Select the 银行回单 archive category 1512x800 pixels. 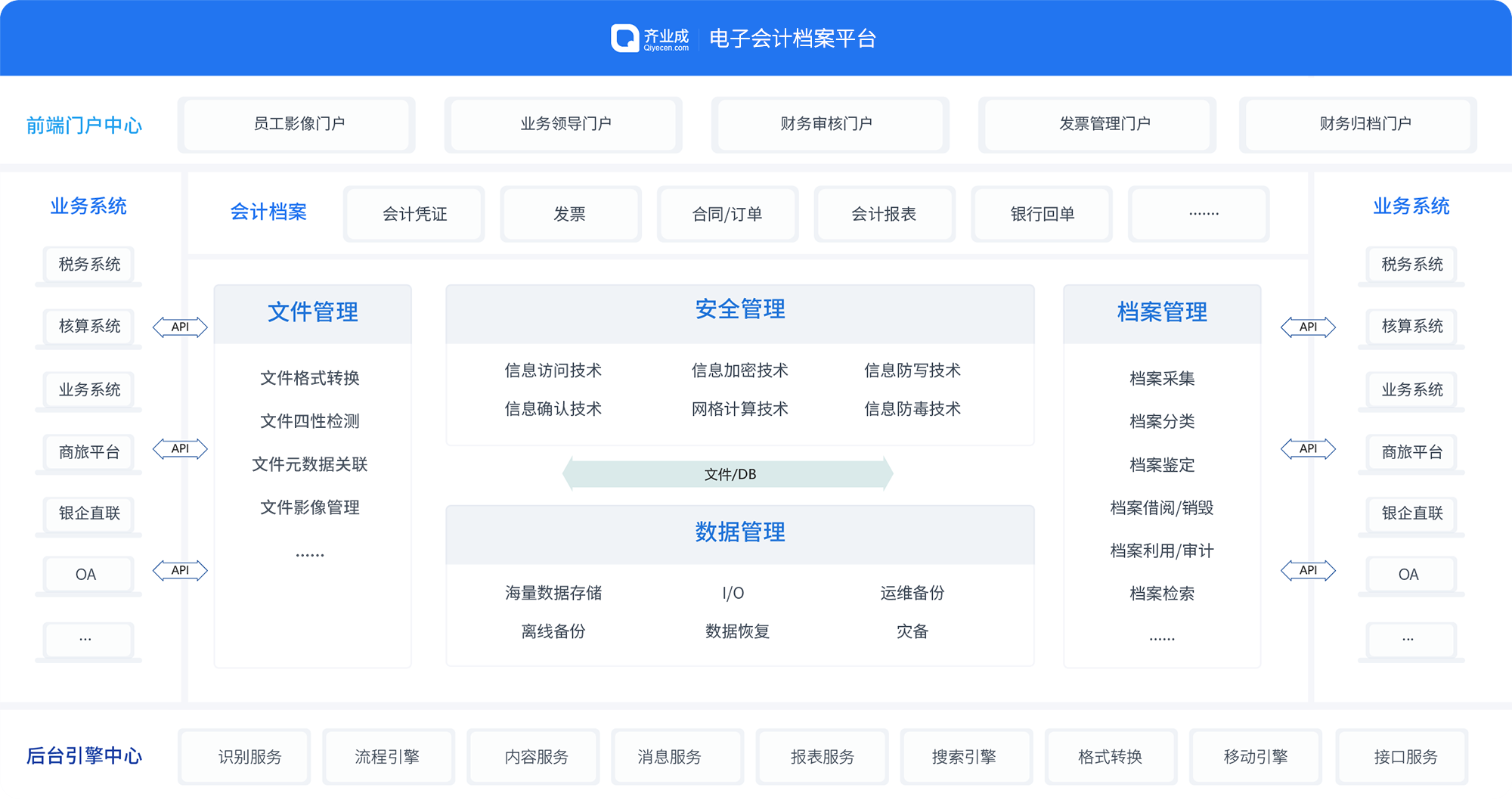1041,214
